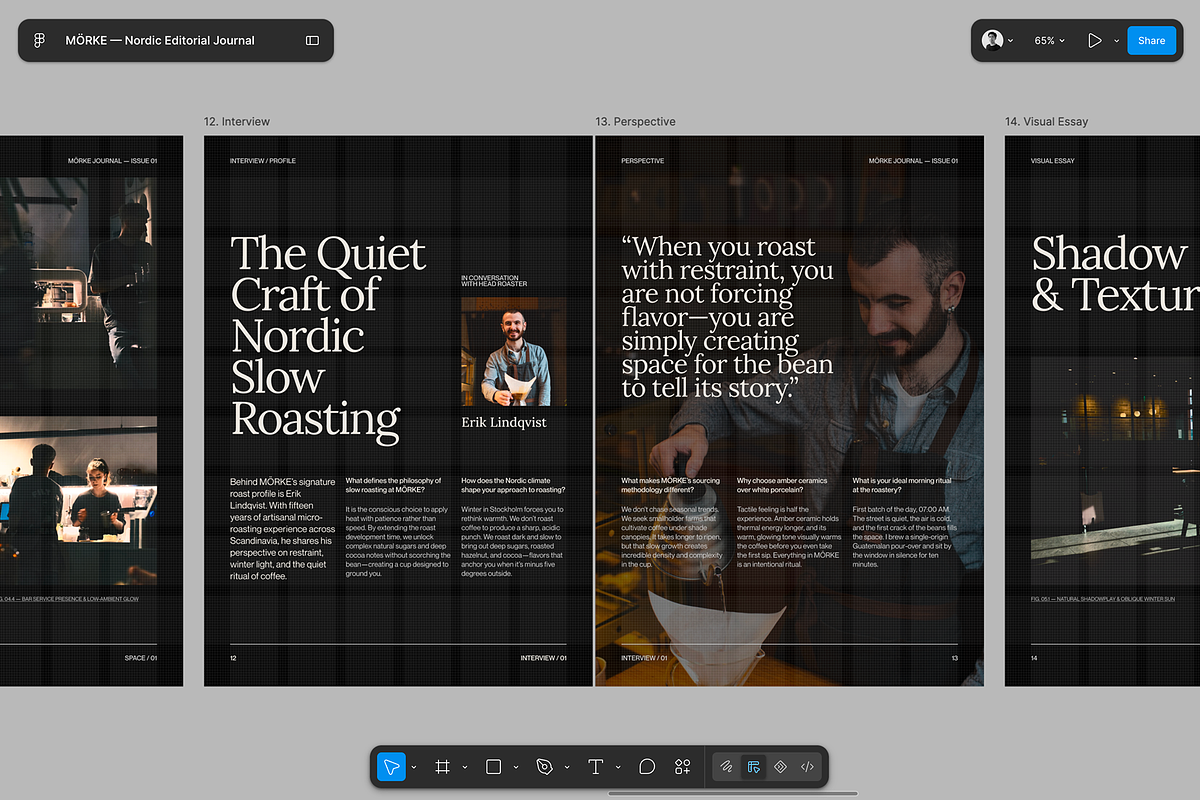Select the PERSPECTIVE page header text
The width and height of the screenshot is (1200, 800).
[642, 161]
